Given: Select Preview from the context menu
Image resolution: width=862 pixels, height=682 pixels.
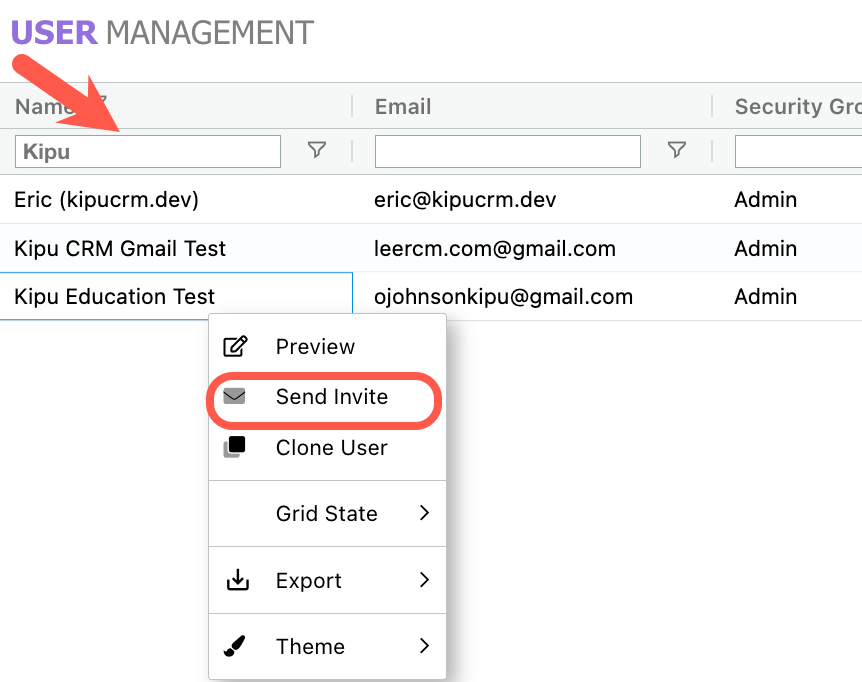Looking at the screenshot, I should 314,346.
